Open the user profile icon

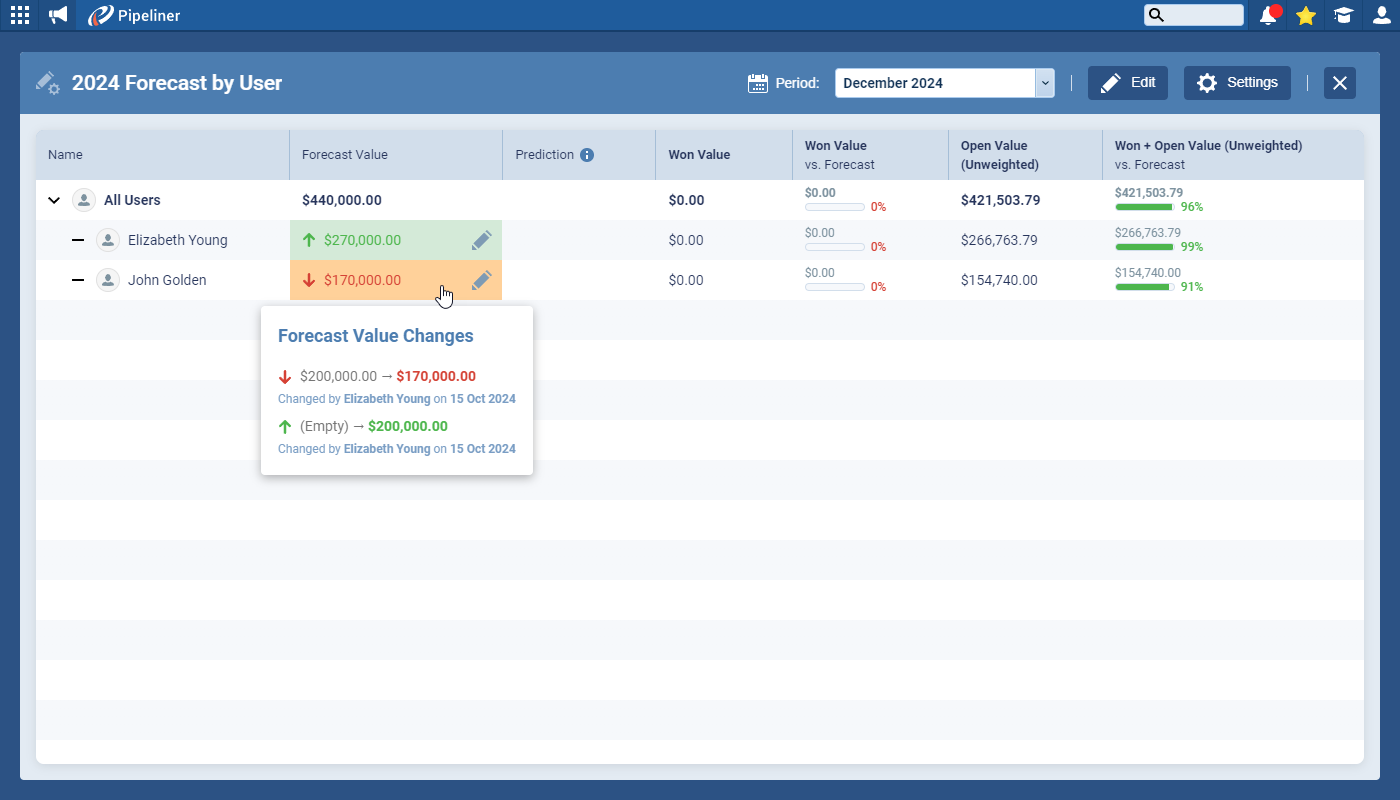[x=1381, y=15]
